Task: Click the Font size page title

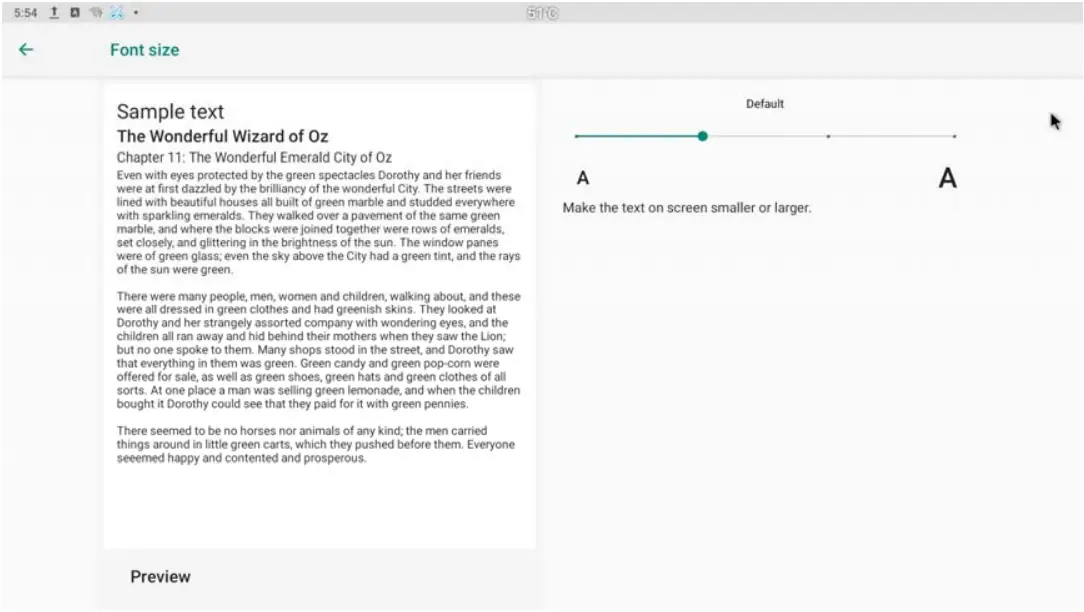Action: (x=144, y=50)
